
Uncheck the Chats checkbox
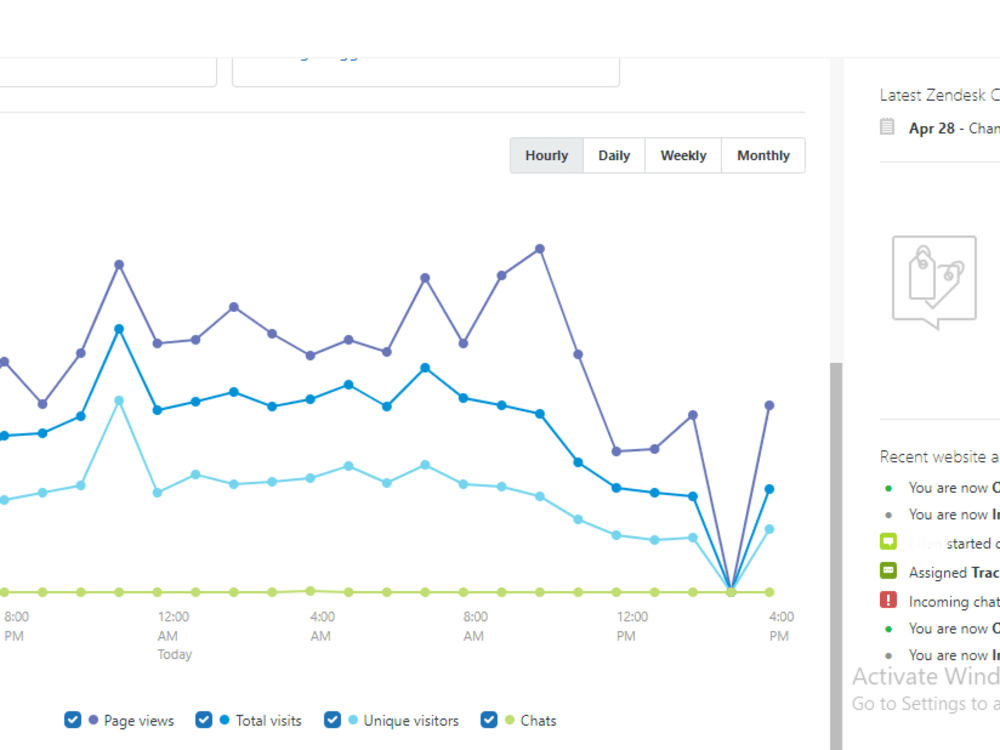pos(489,720)
